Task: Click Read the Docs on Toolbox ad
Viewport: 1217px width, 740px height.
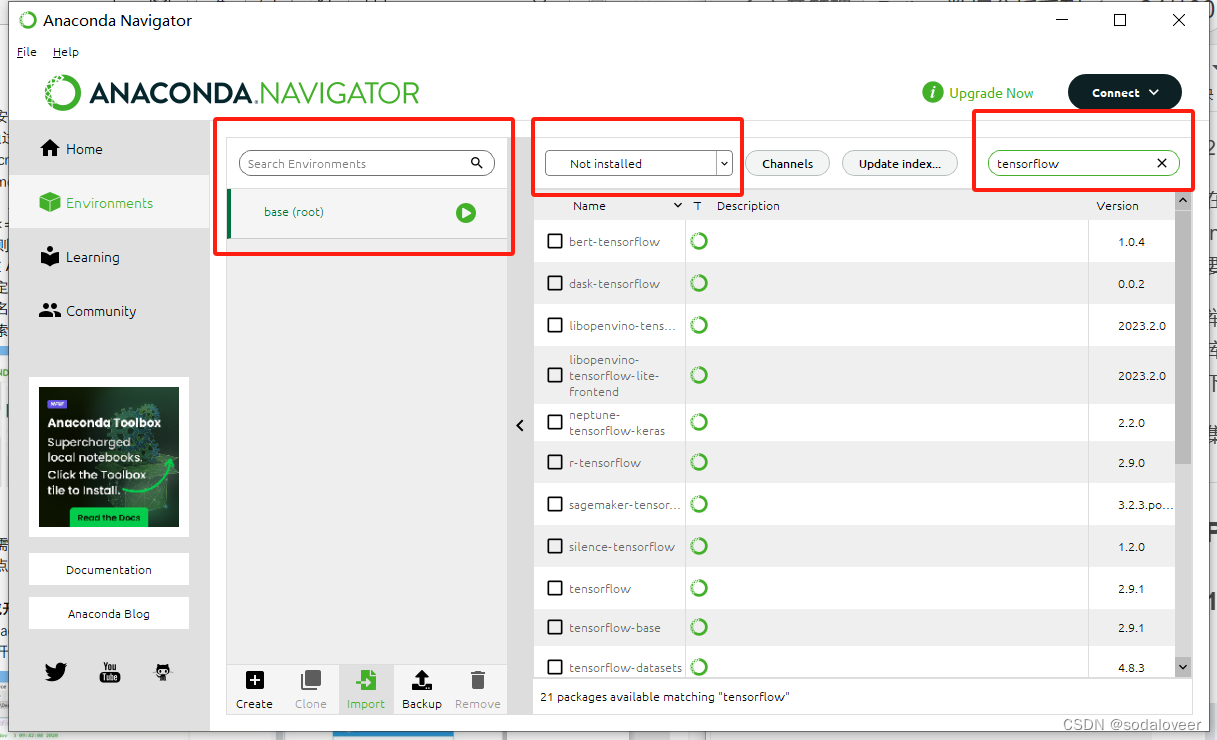Action: click(109, 517)
